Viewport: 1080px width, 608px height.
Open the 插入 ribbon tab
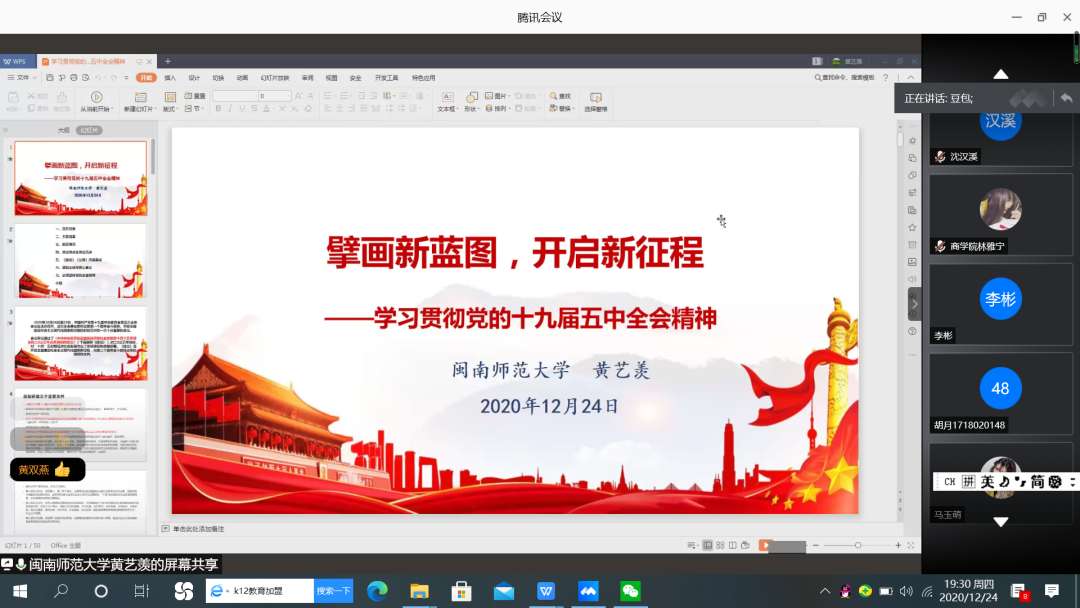[x=170, y=77]
